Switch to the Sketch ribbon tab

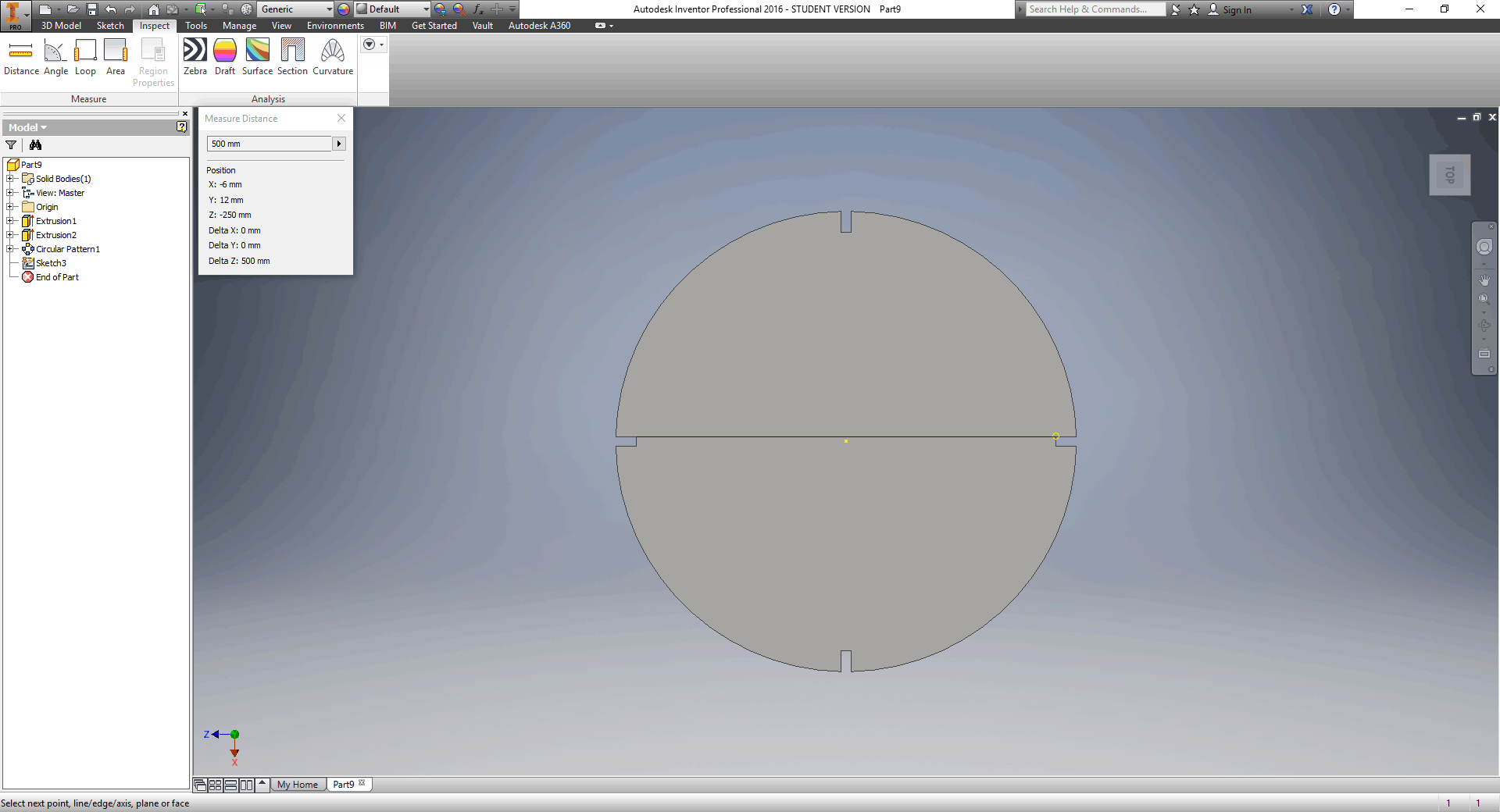click(110, 26)
